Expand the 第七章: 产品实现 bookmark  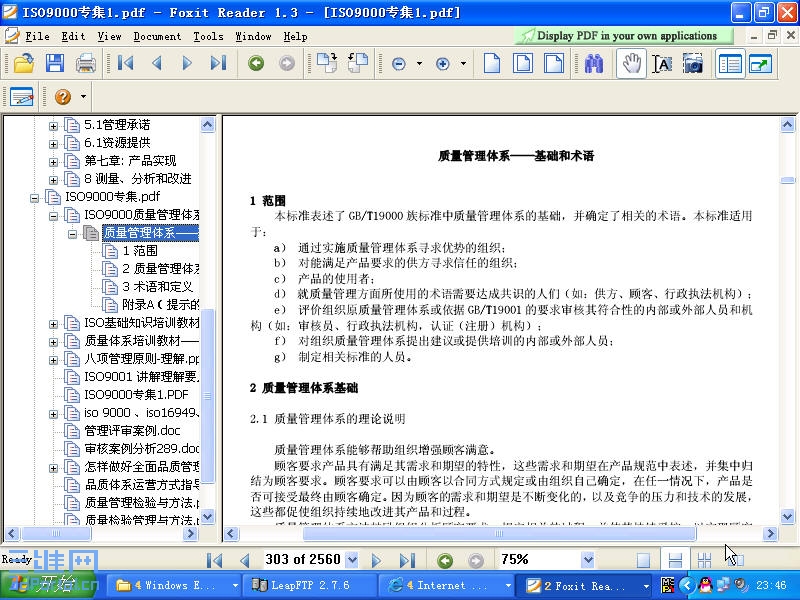(53, 162)
